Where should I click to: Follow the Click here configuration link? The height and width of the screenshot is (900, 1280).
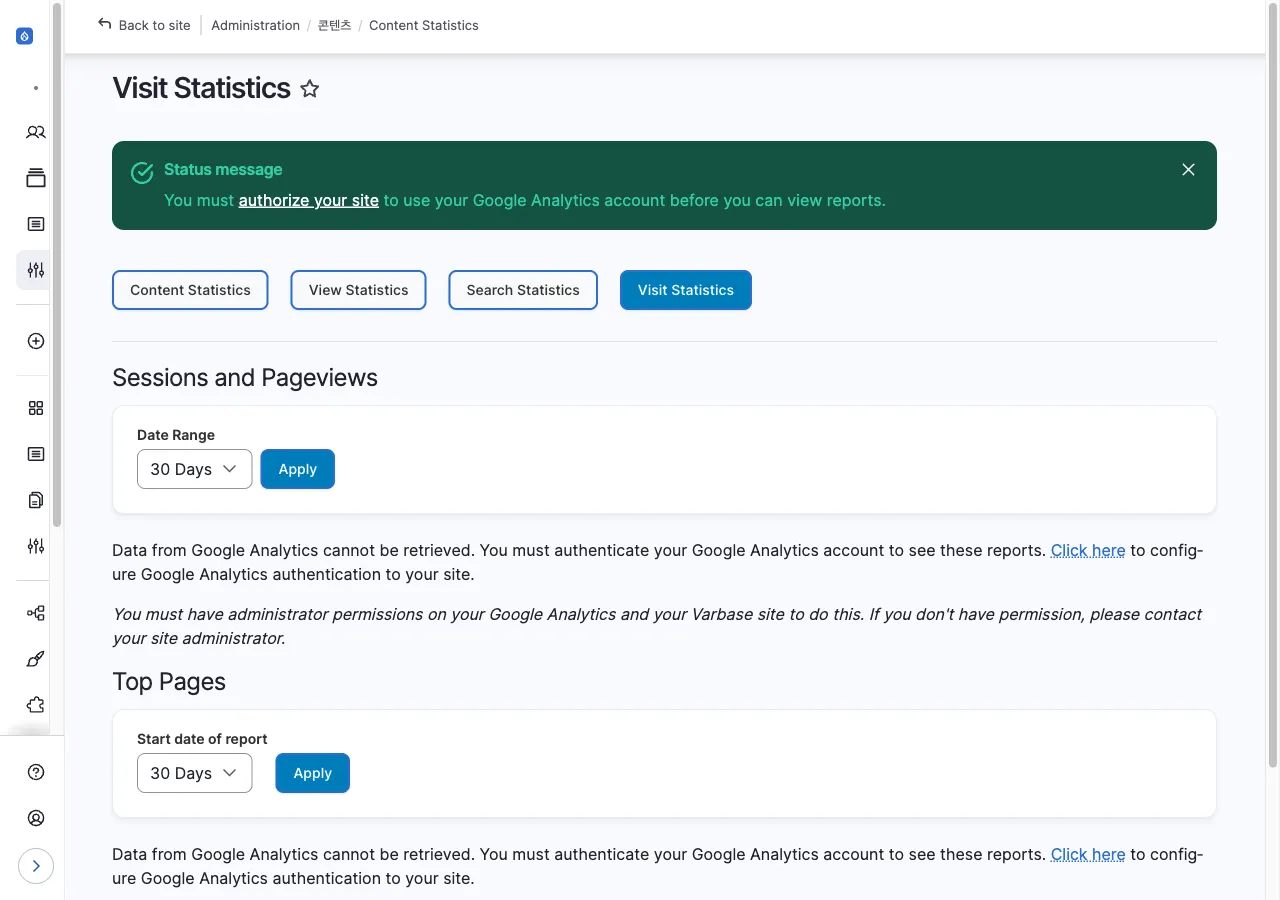tap(1087, 550)
